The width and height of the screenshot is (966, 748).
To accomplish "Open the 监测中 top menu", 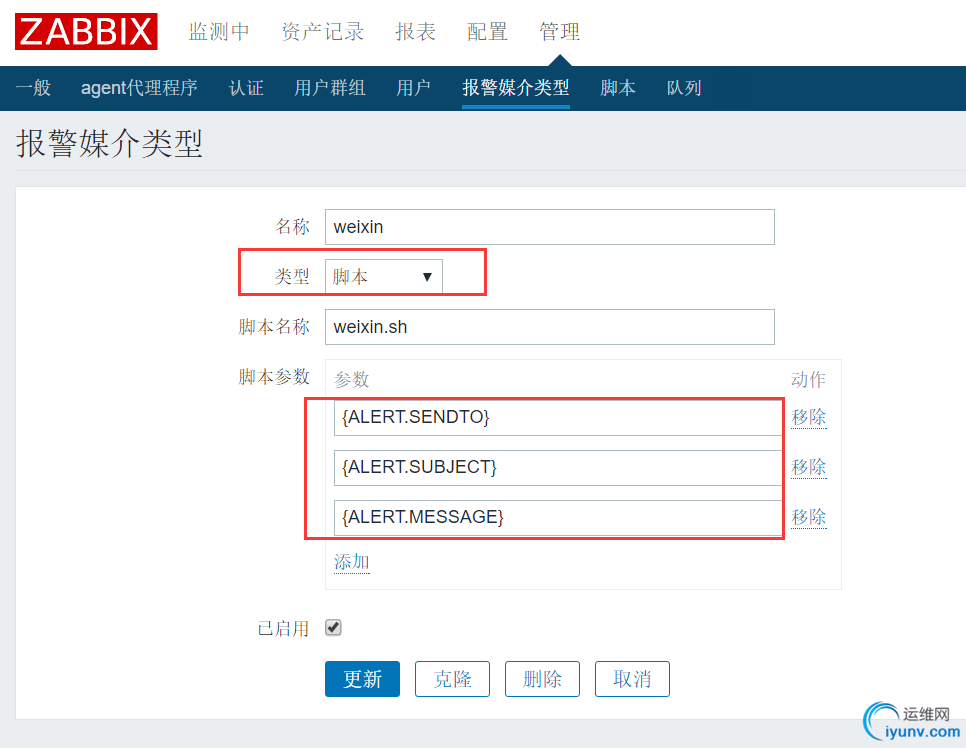I will (219, 32).
